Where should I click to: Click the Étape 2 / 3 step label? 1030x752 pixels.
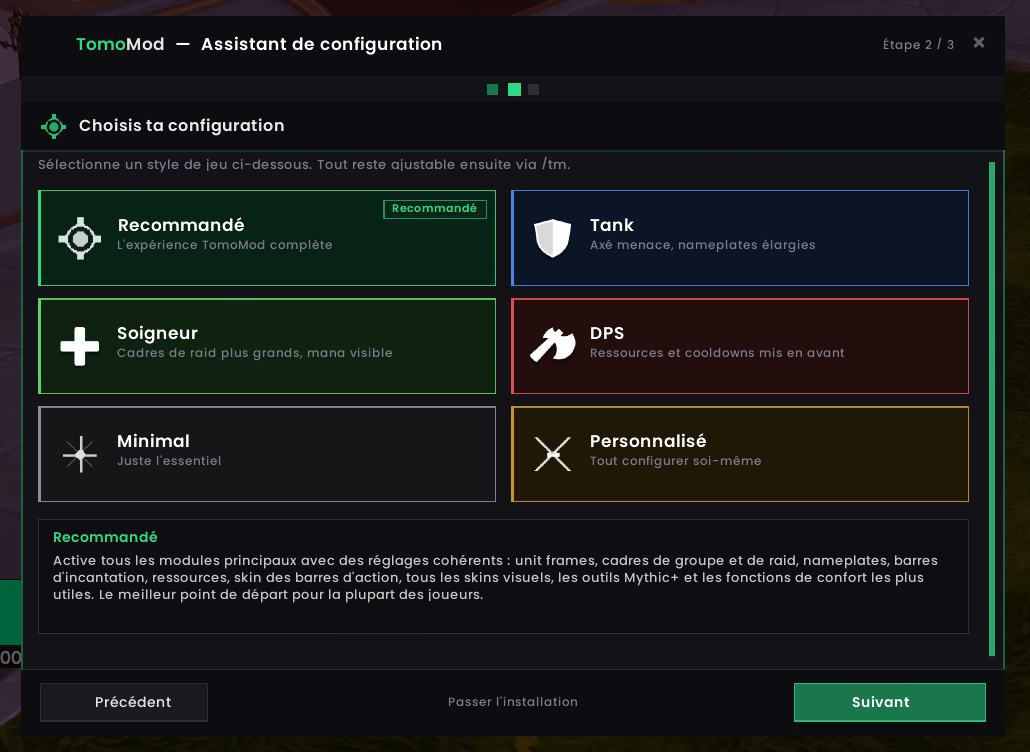(918, 45)
